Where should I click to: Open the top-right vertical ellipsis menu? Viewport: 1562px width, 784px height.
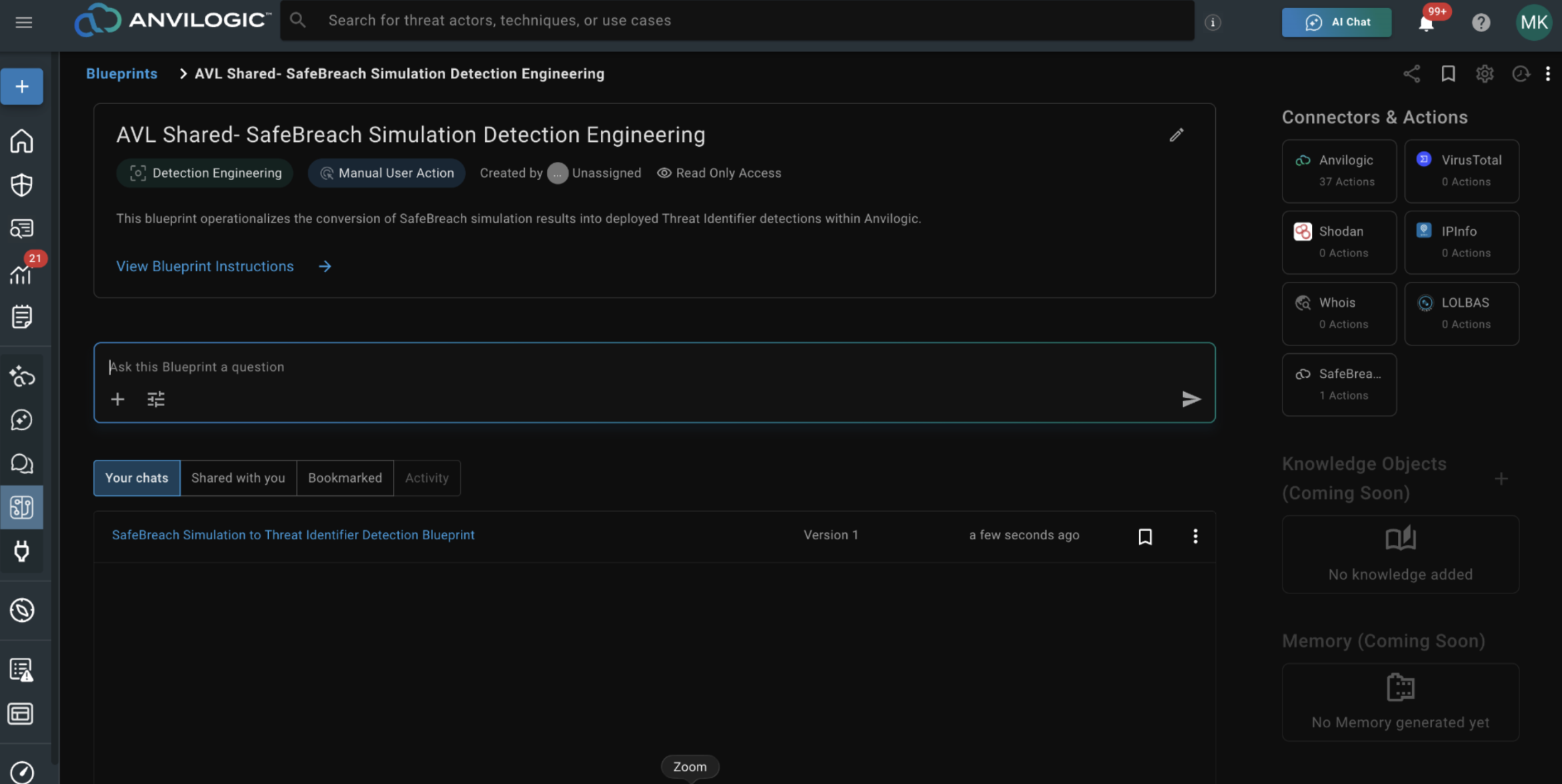click(x=1547, y=73)
